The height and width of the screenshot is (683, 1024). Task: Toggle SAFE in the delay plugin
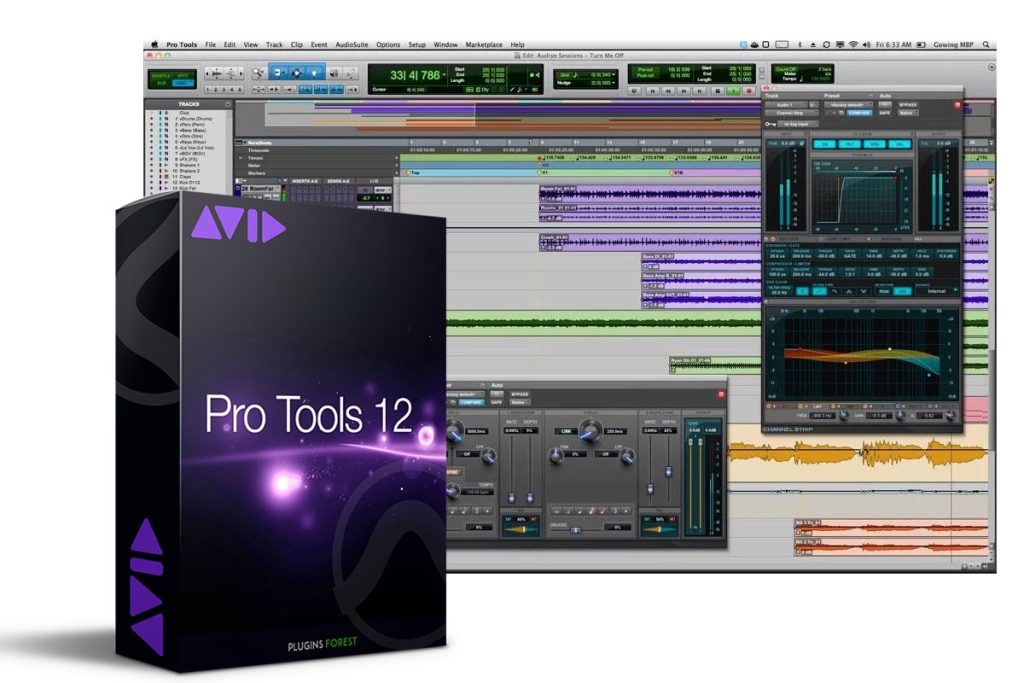coord(496,402)
